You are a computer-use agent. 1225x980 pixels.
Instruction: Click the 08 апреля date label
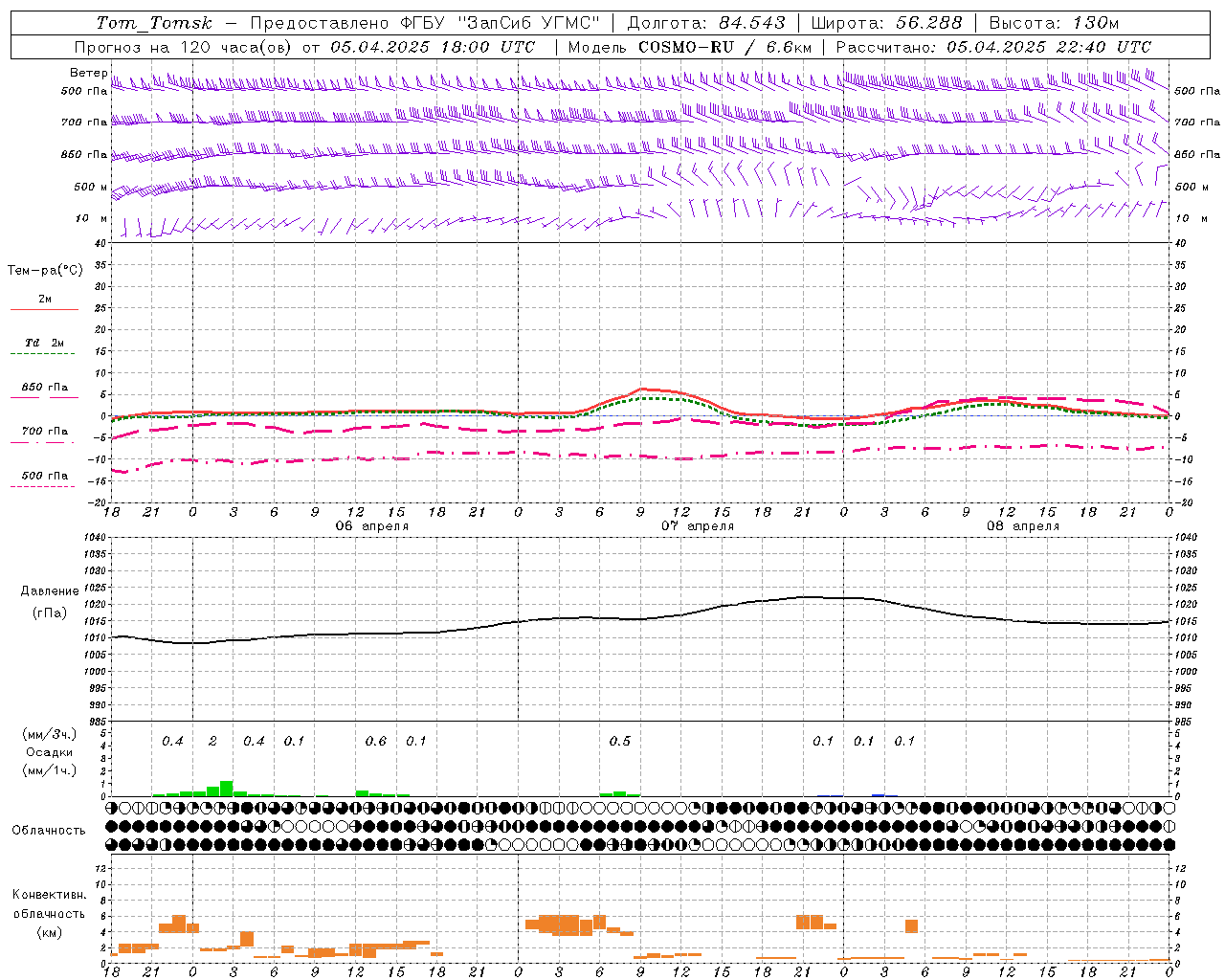[x=1023, y=526]
